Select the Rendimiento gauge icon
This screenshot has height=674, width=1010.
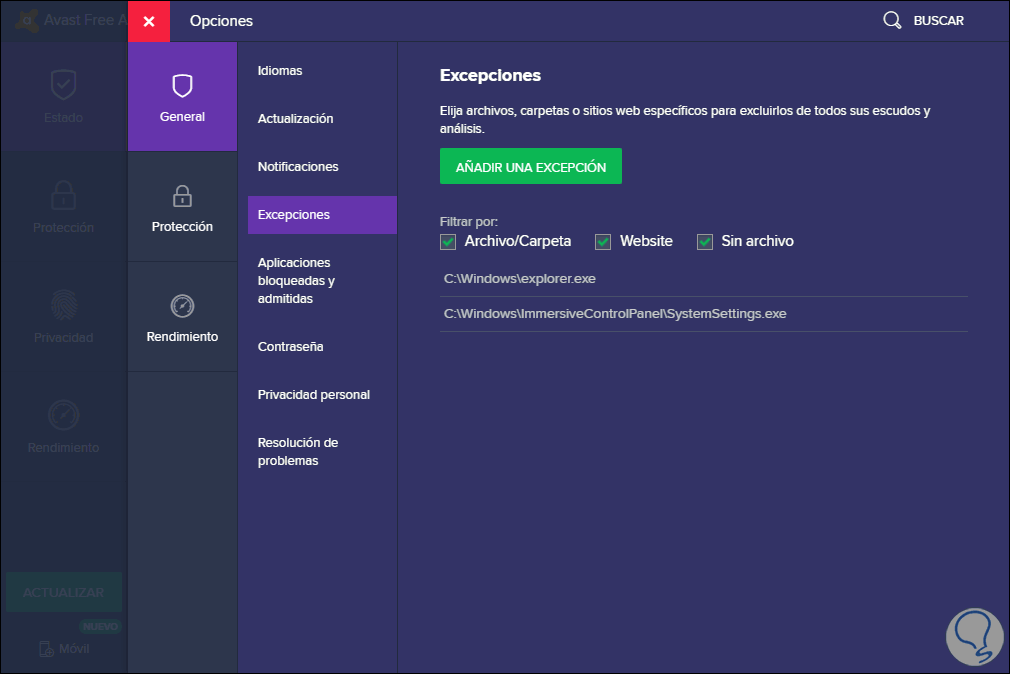click(182, 305)
